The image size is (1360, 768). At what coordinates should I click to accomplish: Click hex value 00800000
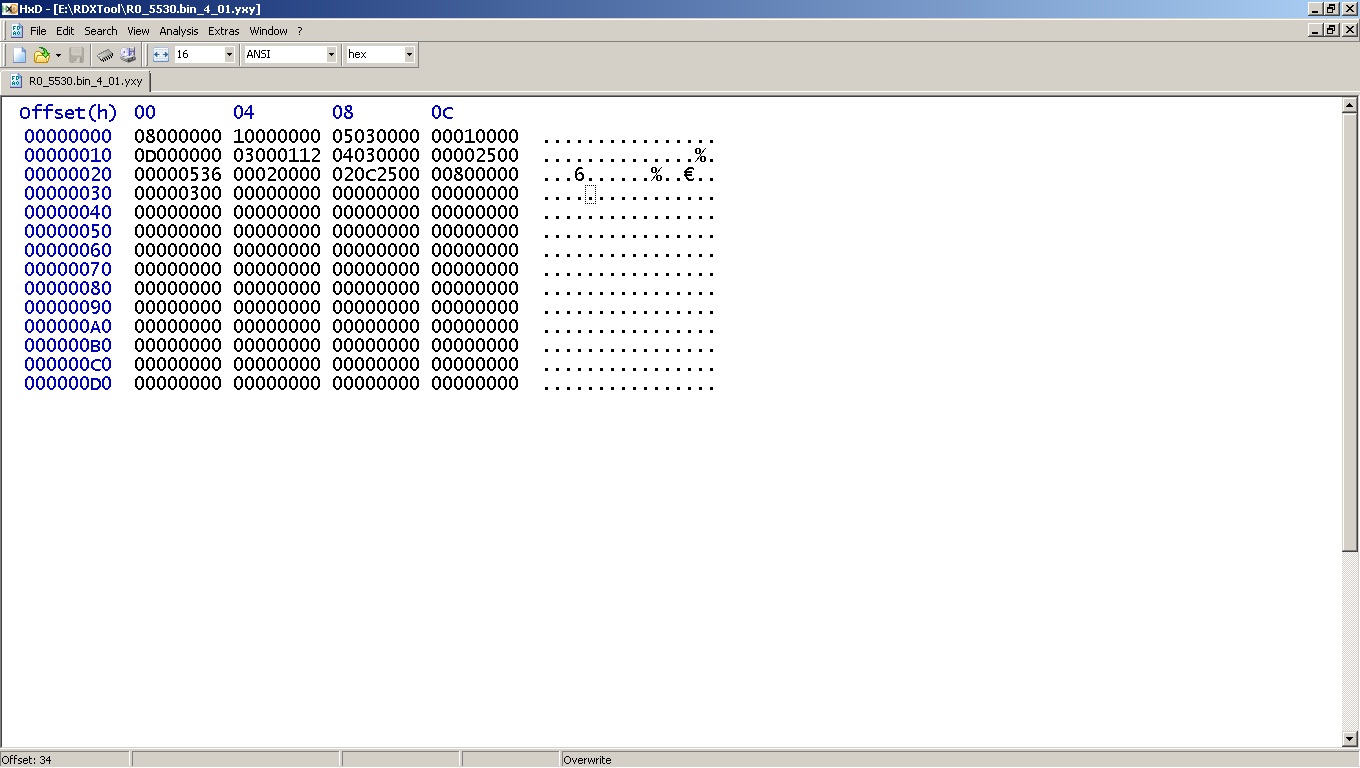tap(475, 174)
